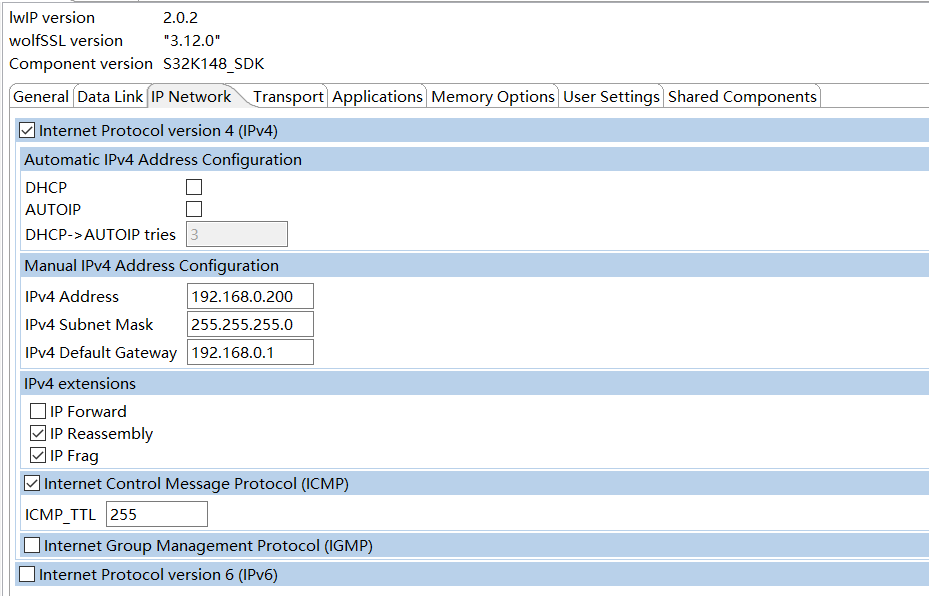Enable Internet Protocol version 6 (IPv6)
This screenshot has width=929, height=596.
27,575
